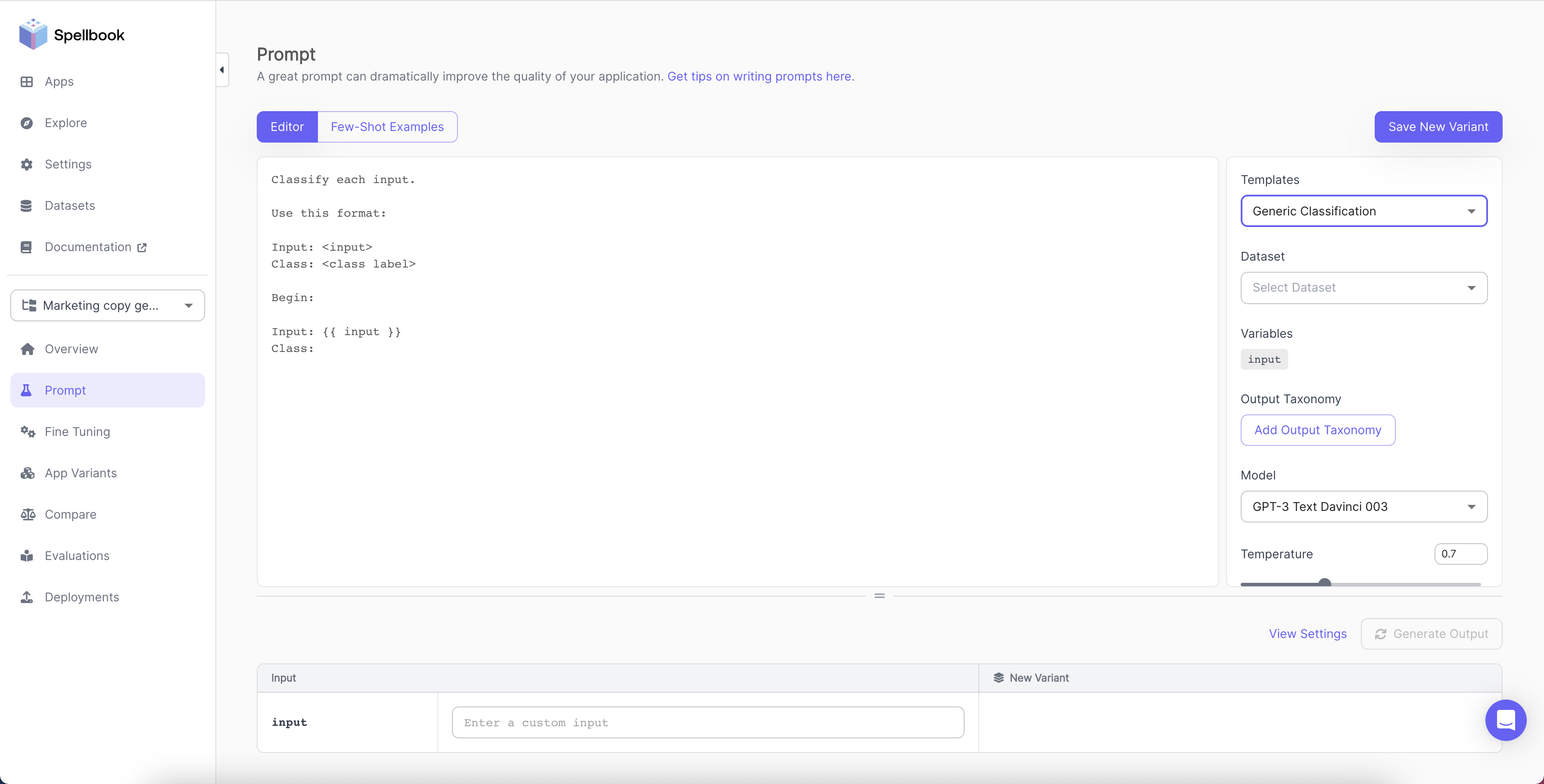Open the Generic Classification template dropdown
The height and width of the screenshot is (784, 1544).
click(x=1363, y=211)
